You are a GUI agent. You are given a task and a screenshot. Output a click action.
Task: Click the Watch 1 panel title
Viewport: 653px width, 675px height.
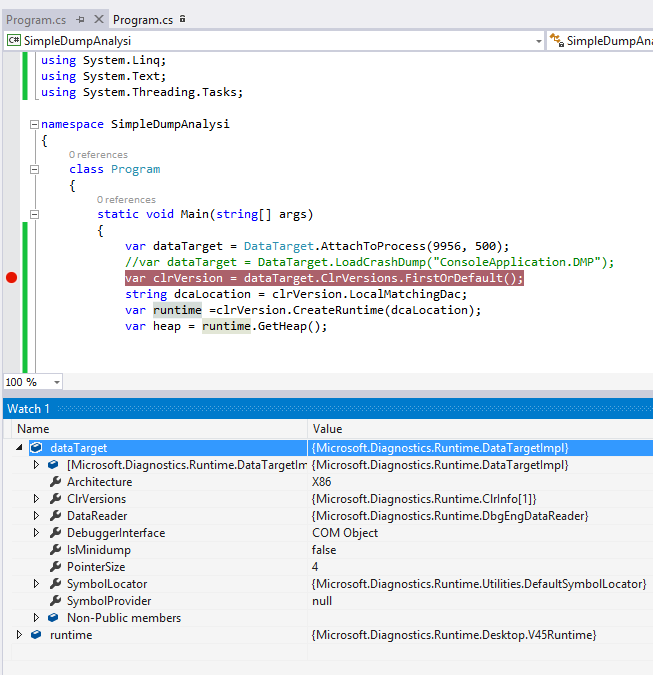(x=28, y=409)
